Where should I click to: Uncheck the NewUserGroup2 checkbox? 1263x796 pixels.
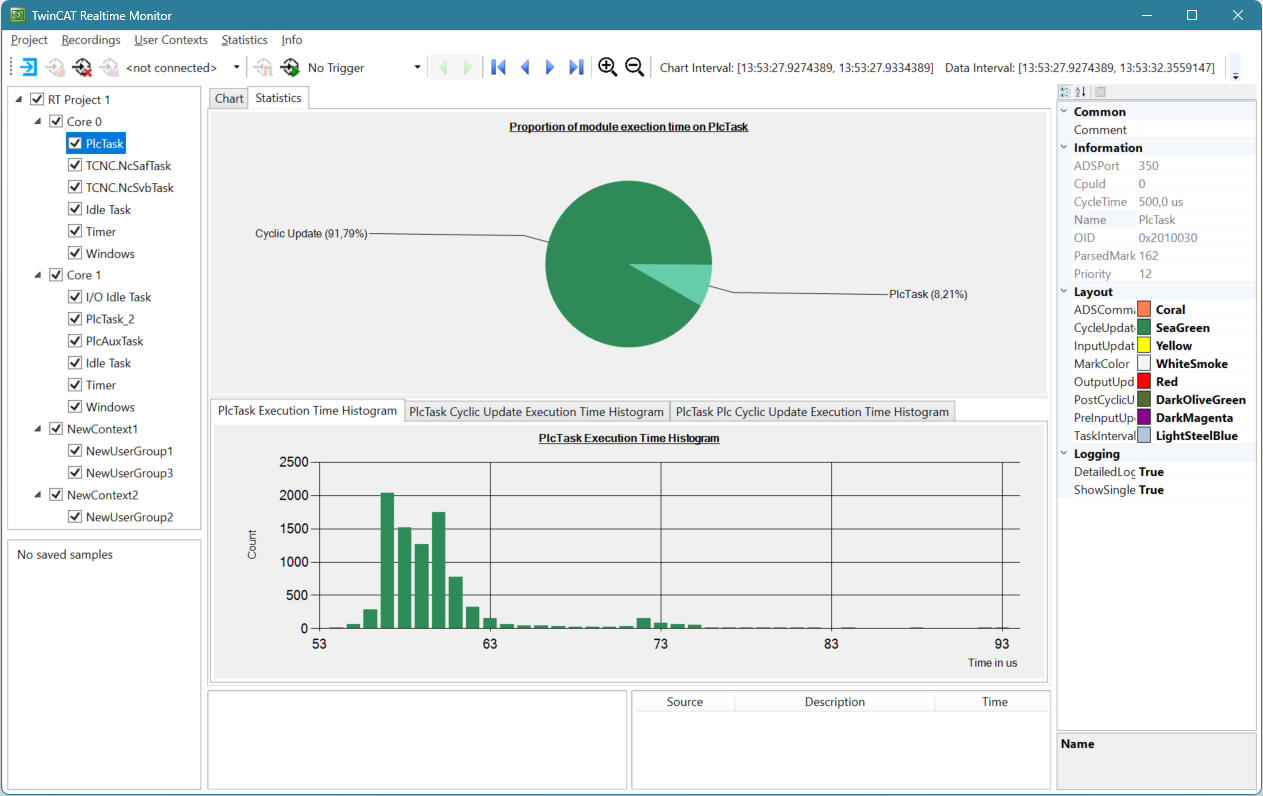(75, 517)
